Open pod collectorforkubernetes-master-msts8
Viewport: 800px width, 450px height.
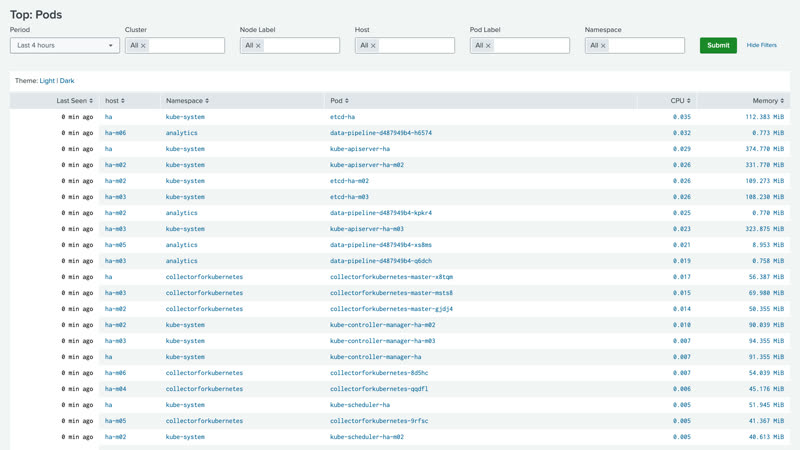(x=391, y=293)
